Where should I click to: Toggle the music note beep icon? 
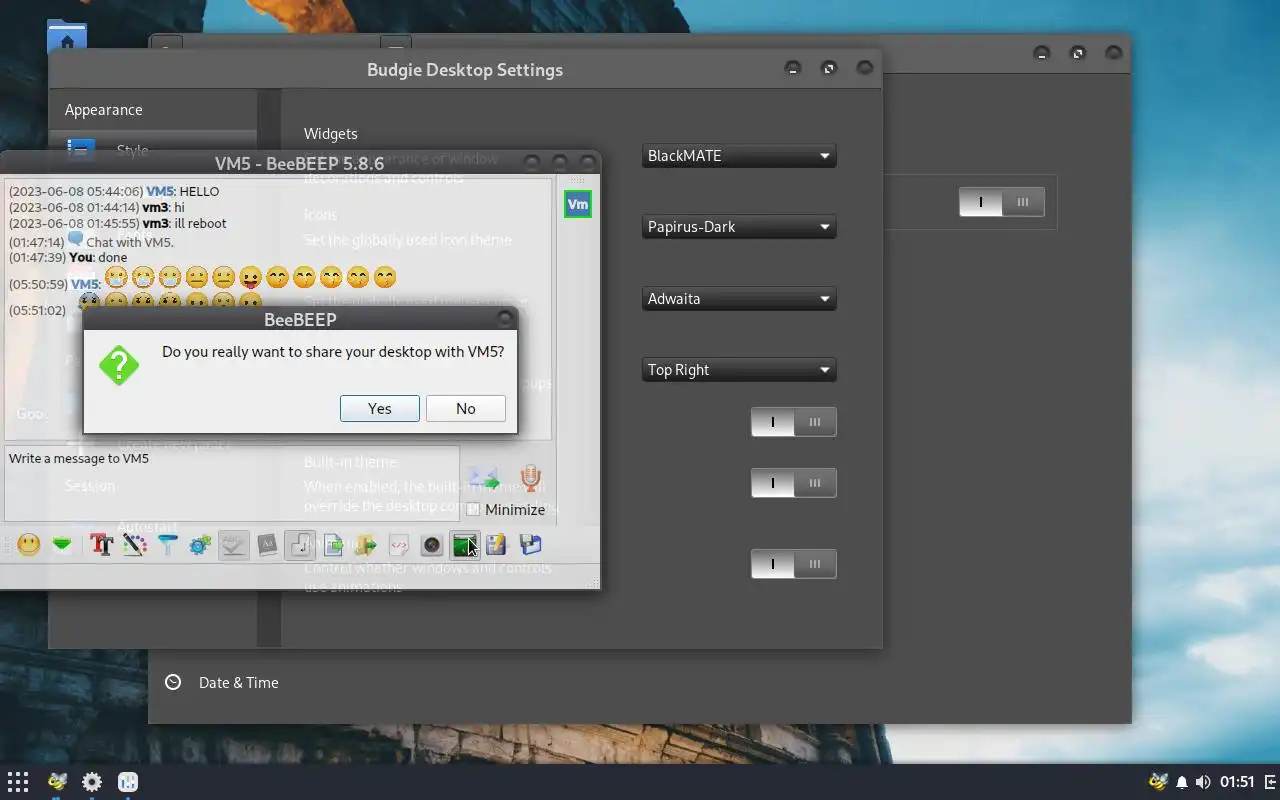click(300, 545)
